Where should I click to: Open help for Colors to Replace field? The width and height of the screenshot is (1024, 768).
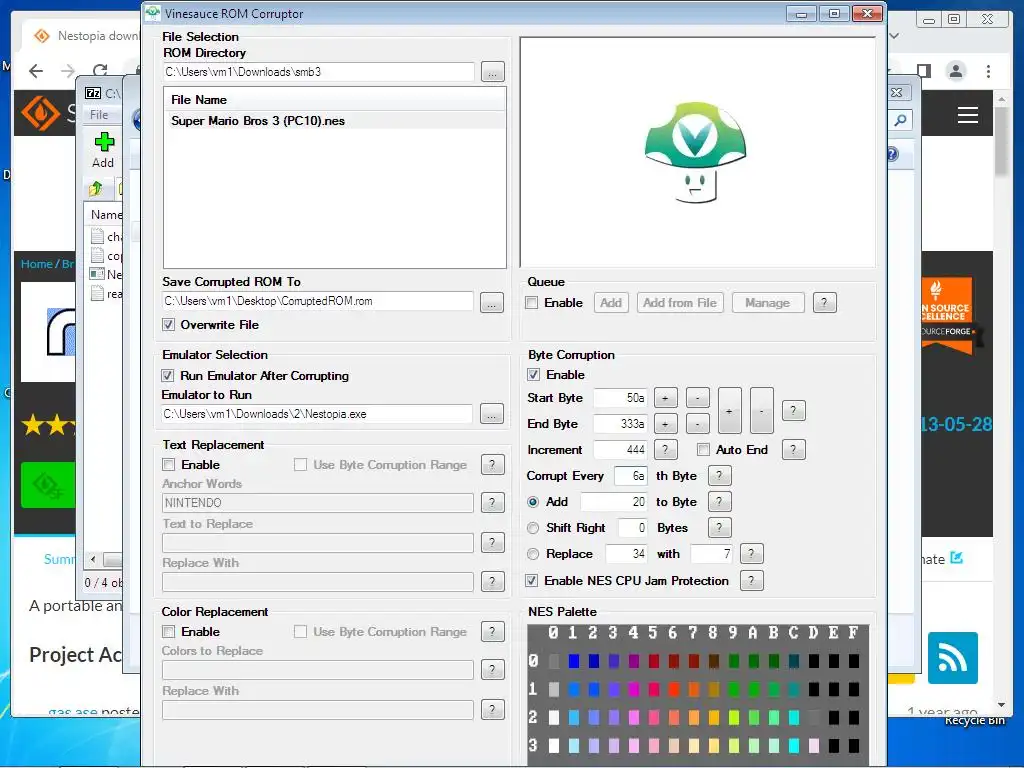[492, 669]
